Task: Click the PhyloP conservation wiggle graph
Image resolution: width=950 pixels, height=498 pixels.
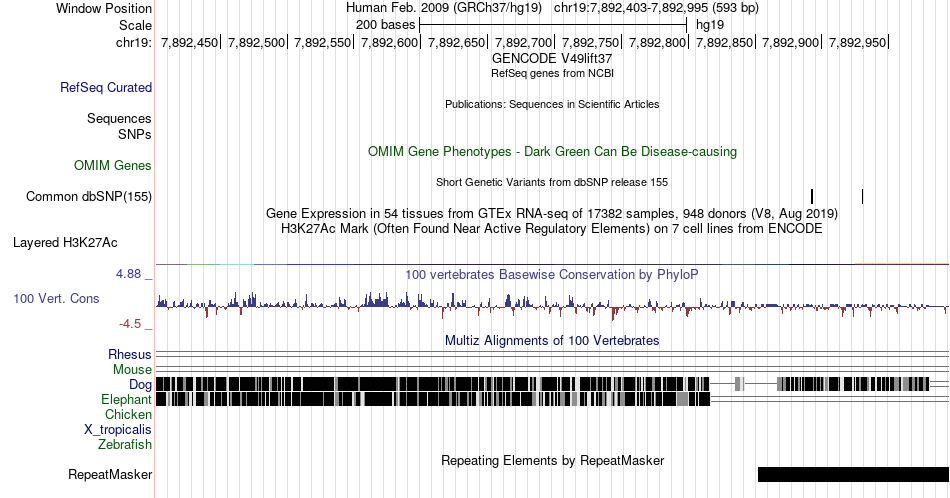Action: tap(552, 305)
